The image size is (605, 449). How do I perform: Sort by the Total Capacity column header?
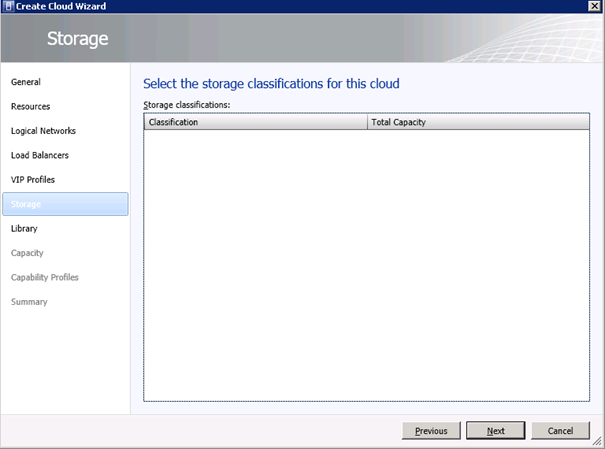click(x=478, y=122)
